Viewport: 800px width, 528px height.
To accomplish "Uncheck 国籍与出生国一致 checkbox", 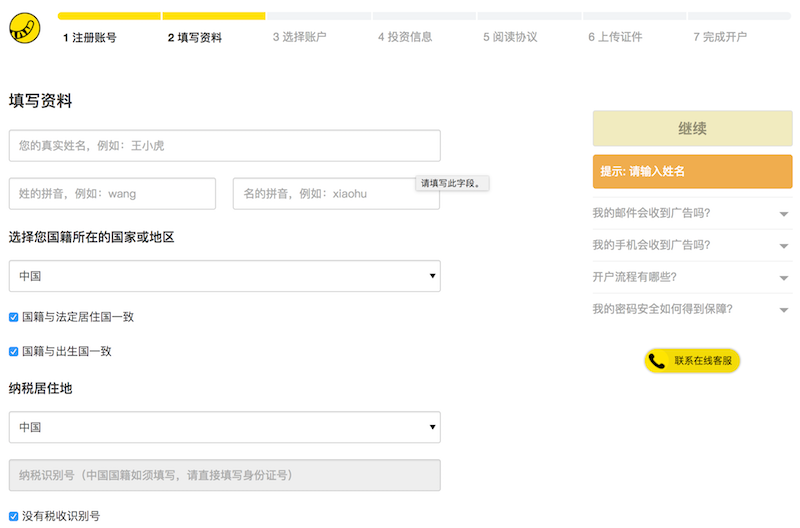I will 14,351.
